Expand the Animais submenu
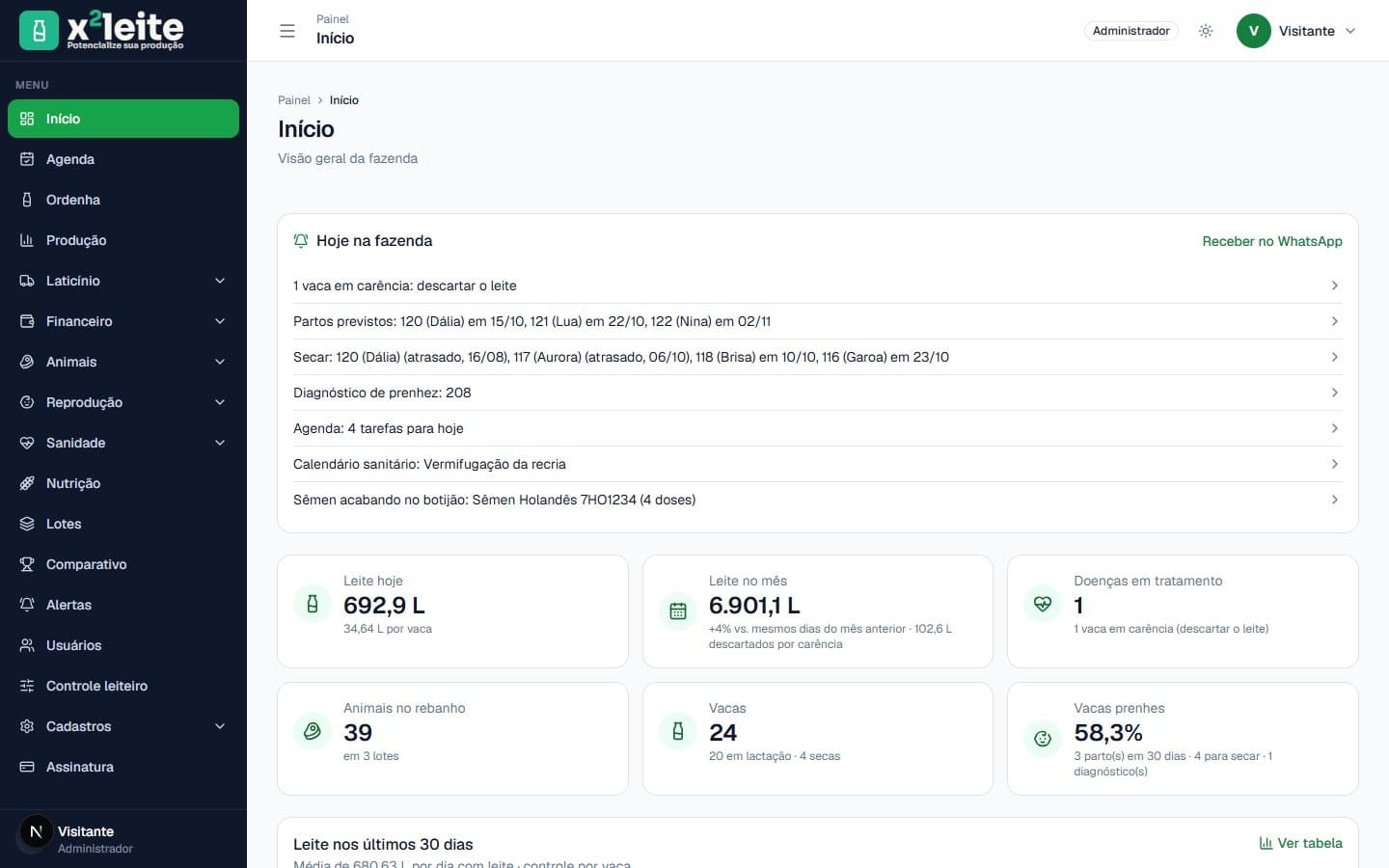The height and width of the screenshot is (868, 1389). tap(123, 362)
